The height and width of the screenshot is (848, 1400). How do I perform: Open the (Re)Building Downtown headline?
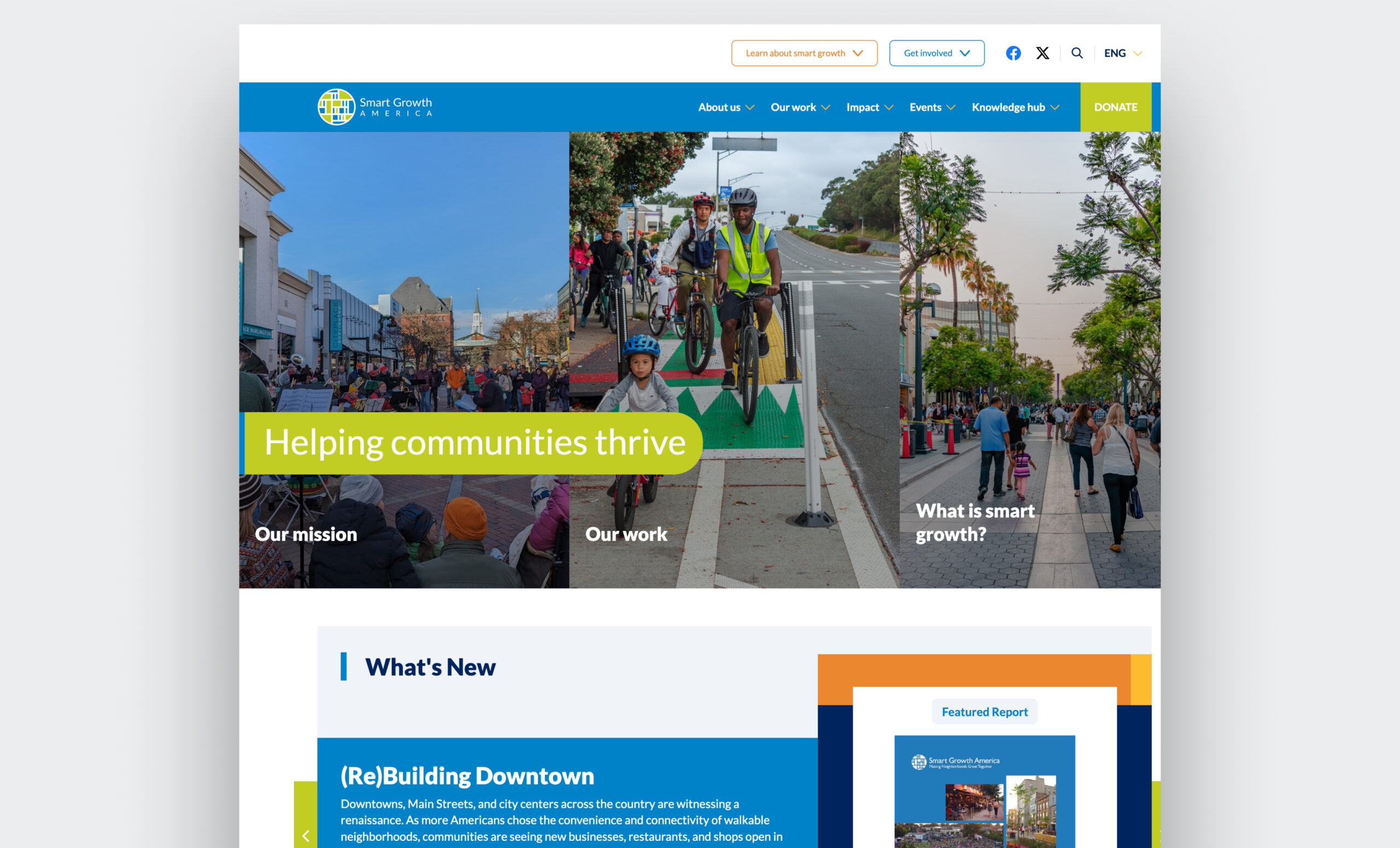467,776
